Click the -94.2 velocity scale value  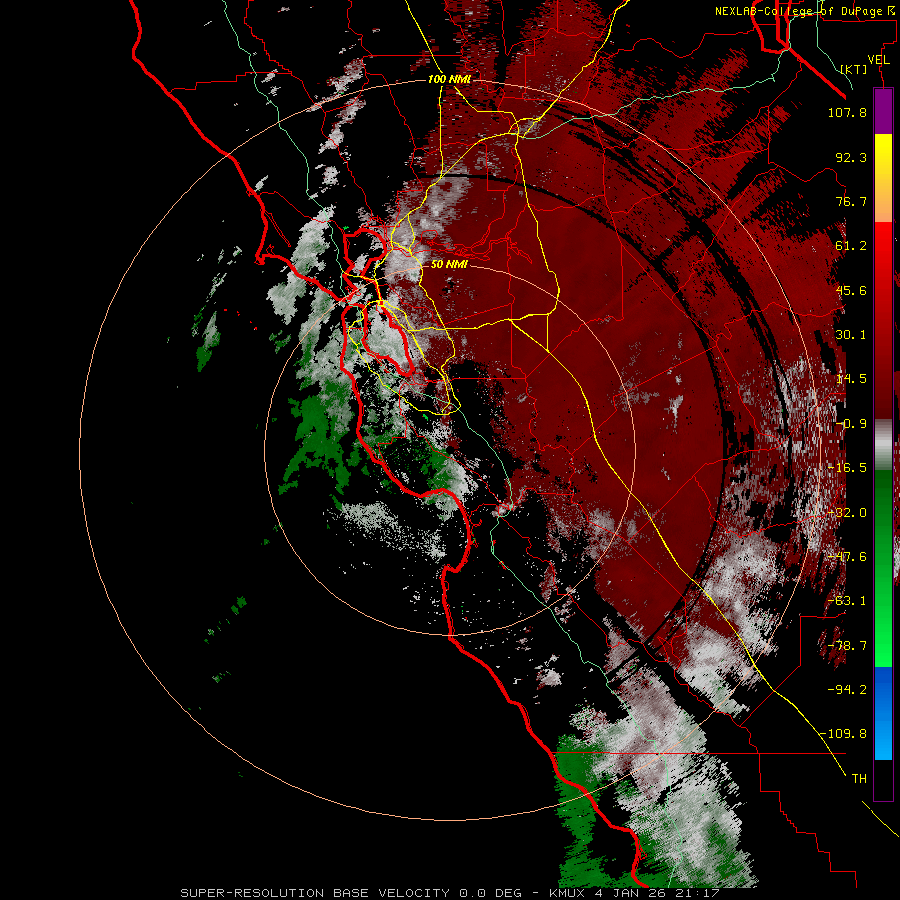click(x=847, y=690)
